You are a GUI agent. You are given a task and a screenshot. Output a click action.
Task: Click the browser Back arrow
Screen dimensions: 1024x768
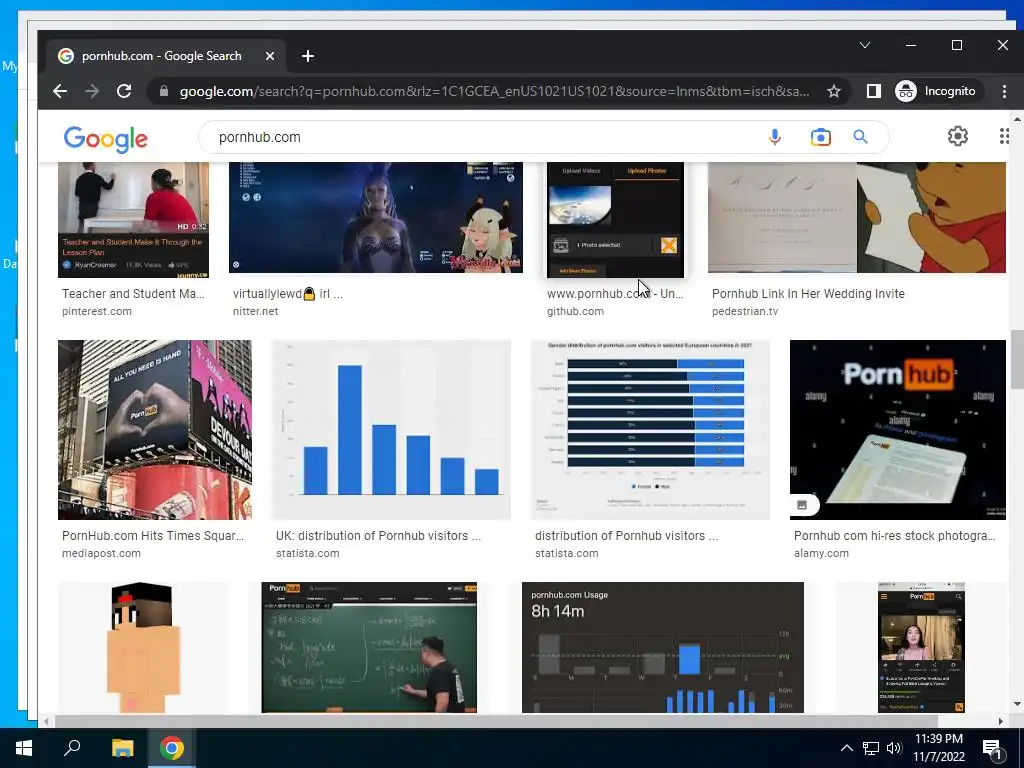point(60,91)
